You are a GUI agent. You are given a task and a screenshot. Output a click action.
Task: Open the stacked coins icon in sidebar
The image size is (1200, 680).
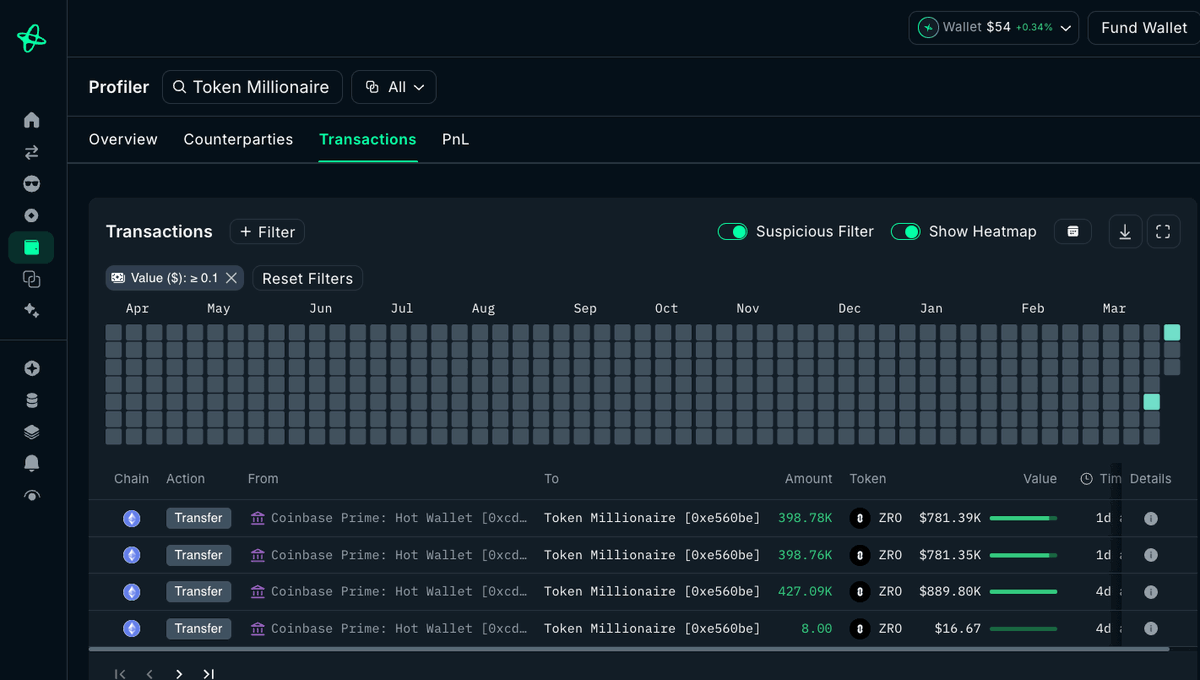pos(31,400)
